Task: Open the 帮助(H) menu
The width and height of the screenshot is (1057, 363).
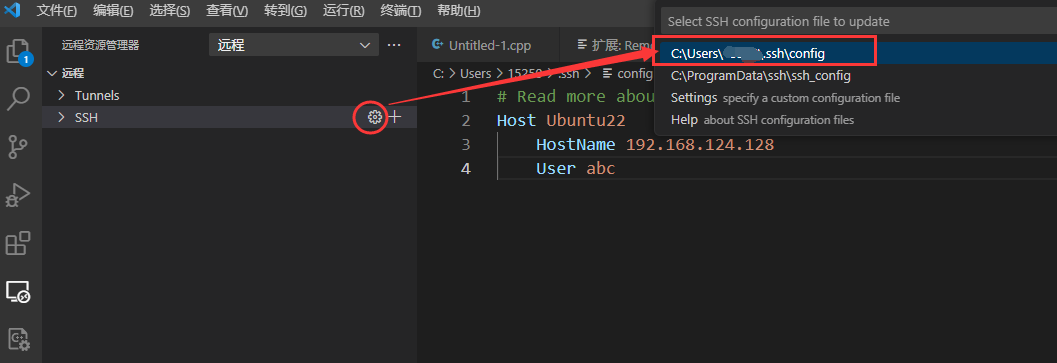Action: pos(459,11)
